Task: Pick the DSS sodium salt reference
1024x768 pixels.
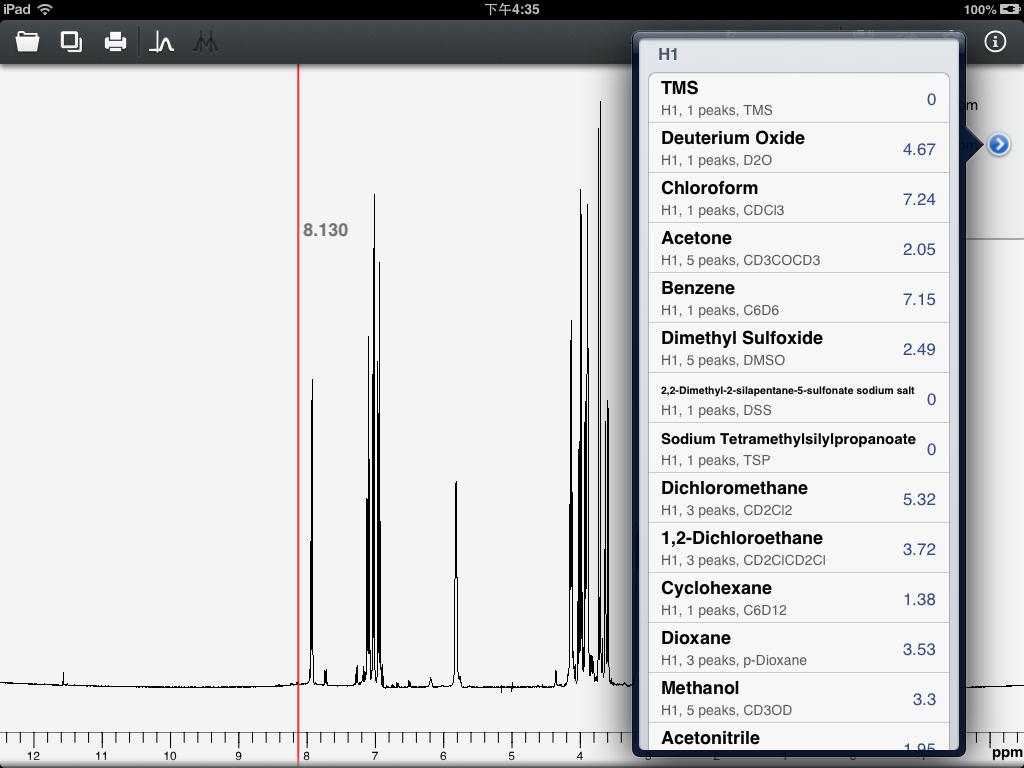Action: [x=798, y=398]
